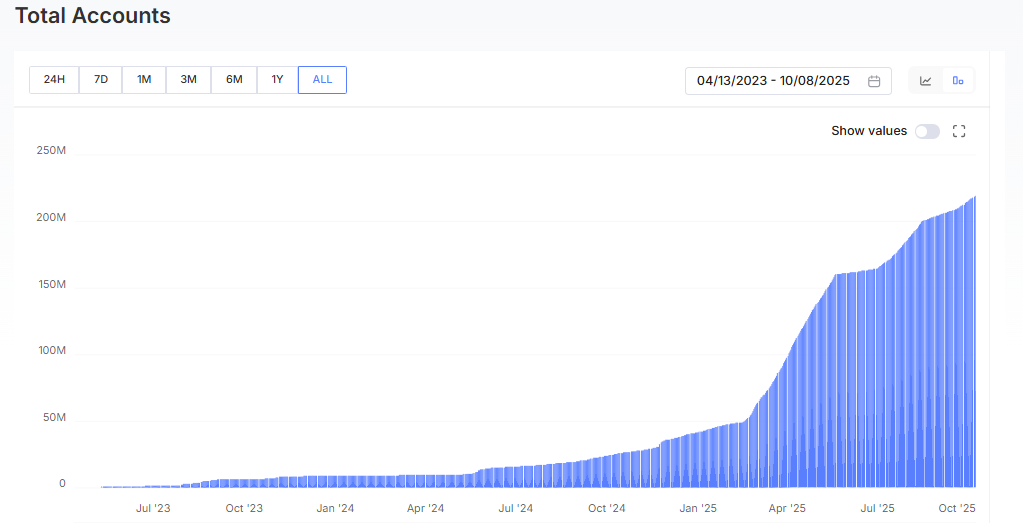Click the Jan '25 x-axis label
1023x523 pixels.
[x=697, y=508]
